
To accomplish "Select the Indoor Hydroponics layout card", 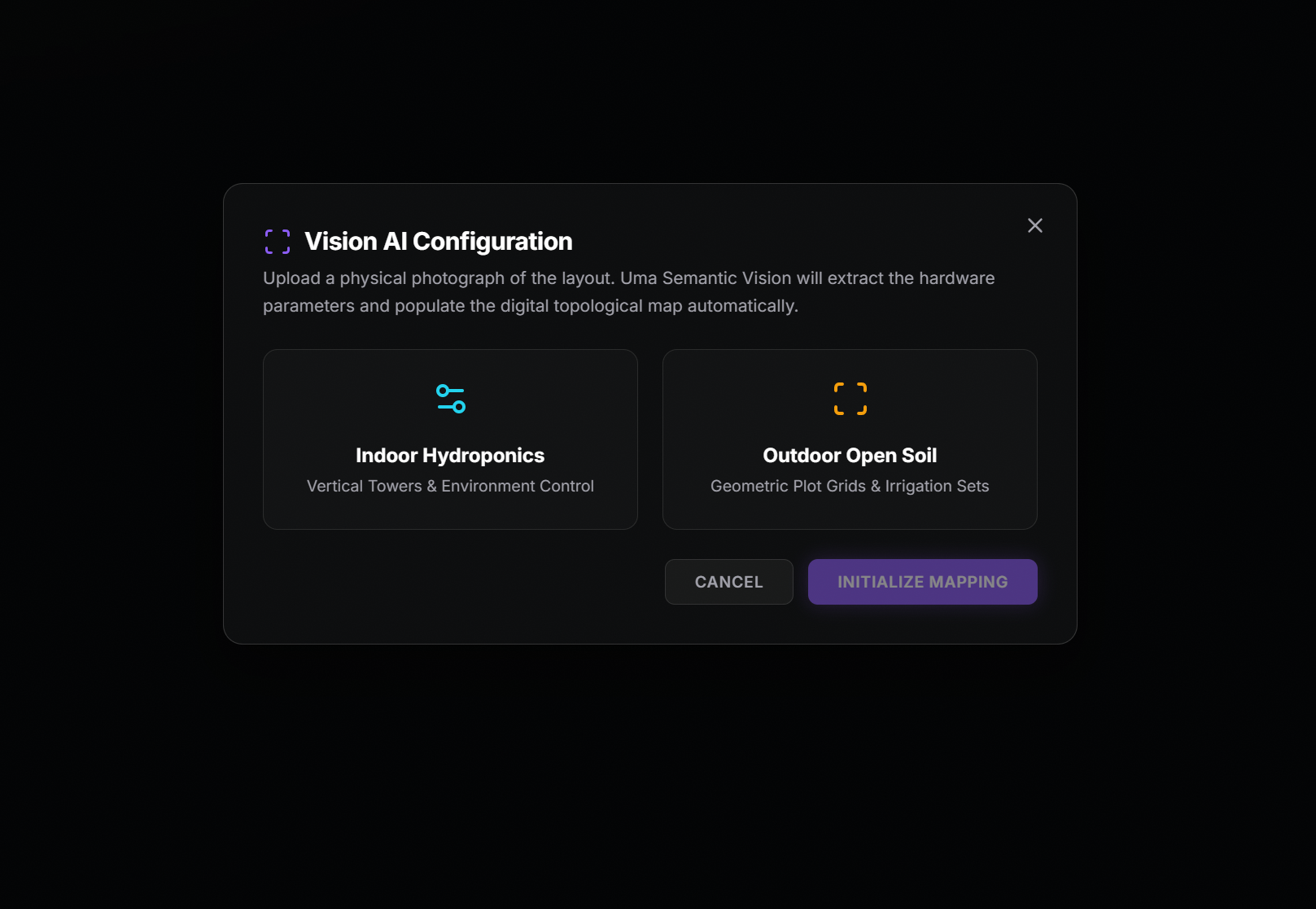I will click(x=450, y=439).
